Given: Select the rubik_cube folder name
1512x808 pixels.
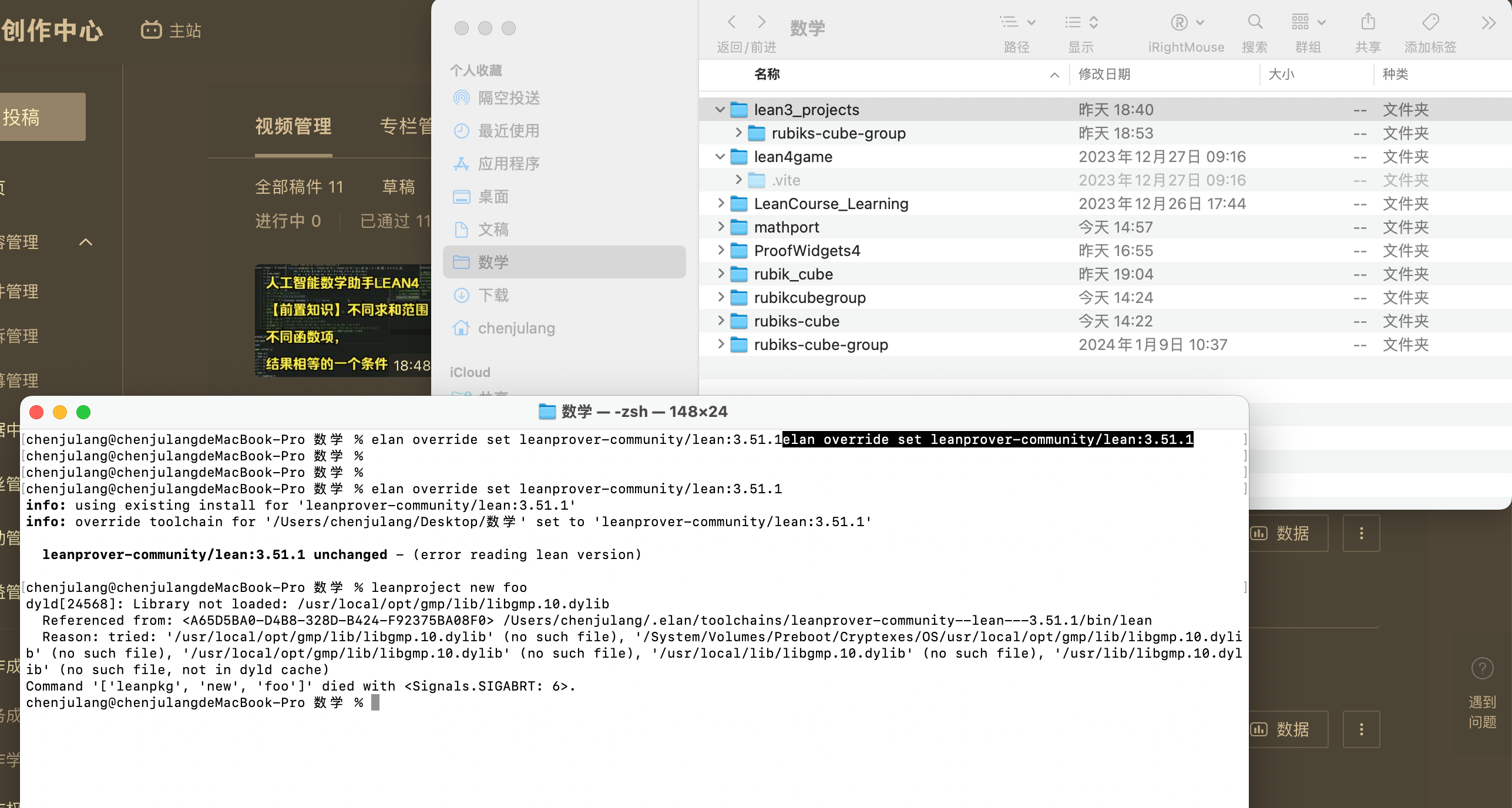Looking at the screenshot, I should (x=793, y=274).
